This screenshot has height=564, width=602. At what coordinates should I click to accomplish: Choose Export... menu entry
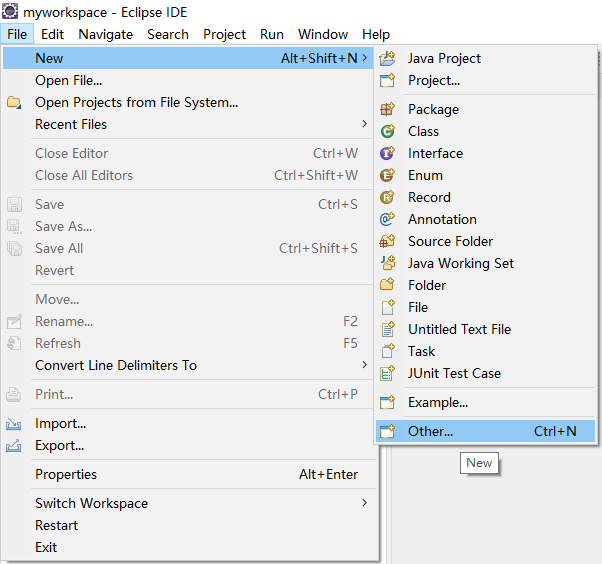point(188,445)
